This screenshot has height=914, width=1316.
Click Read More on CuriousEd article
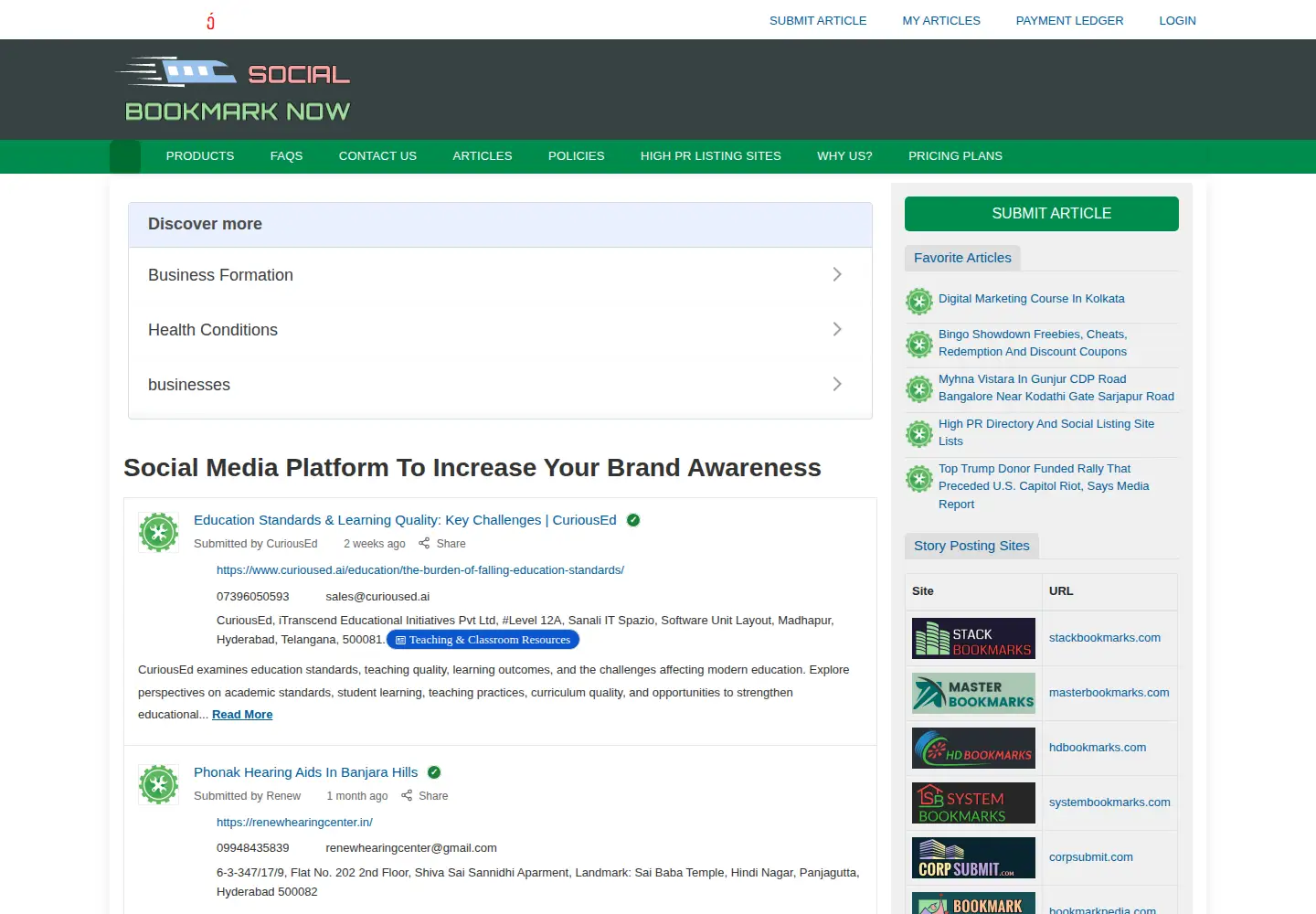[x=242, y=715]
